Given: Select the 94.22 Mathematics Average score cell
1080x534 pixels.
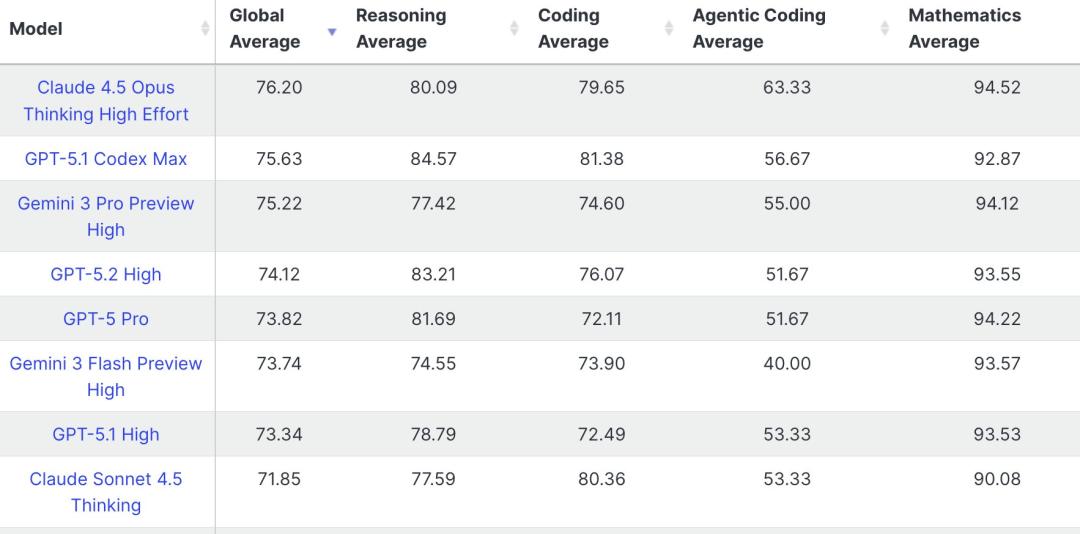Looking at the screenshot, I should [997, 319].
